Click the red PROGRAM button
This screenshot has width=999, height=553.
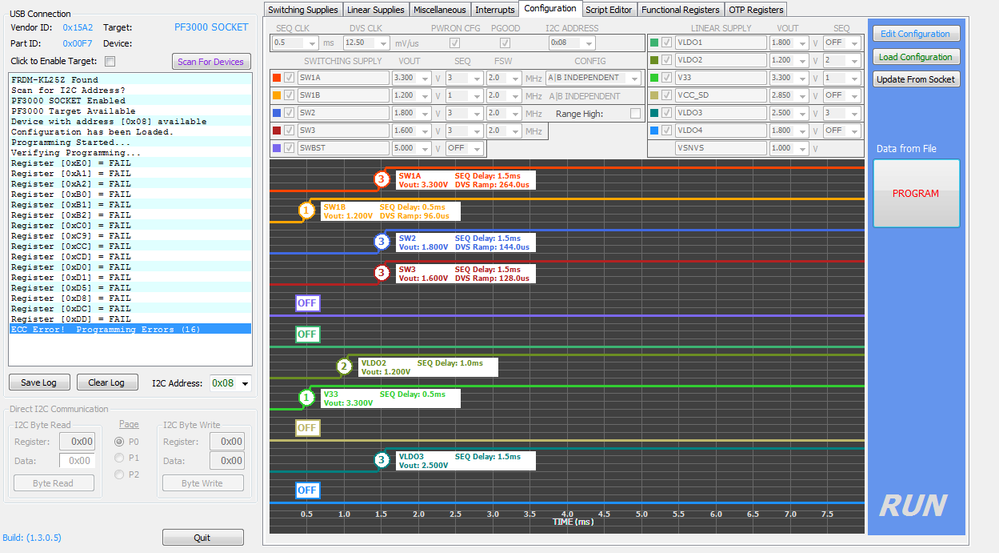[x=916, y=193]
